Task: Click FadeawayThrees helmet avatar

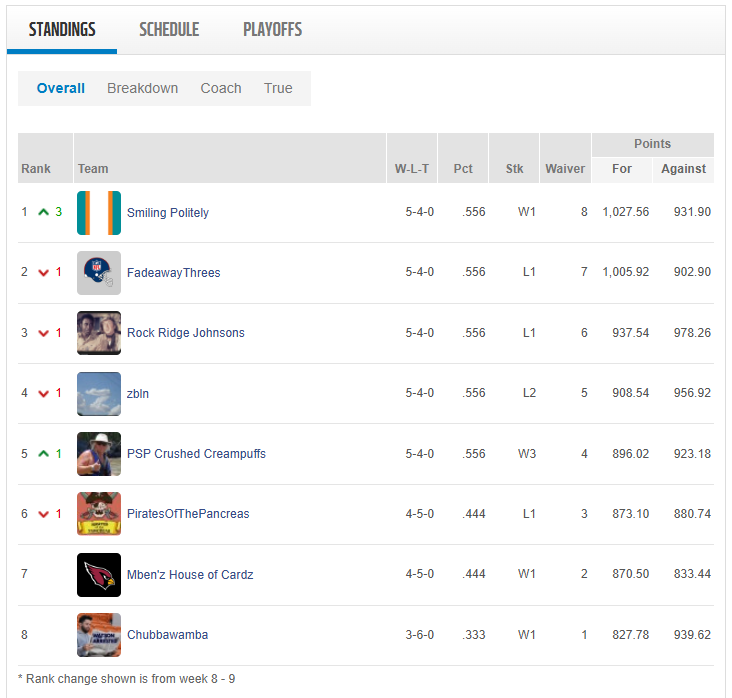Action: [98, 273]
